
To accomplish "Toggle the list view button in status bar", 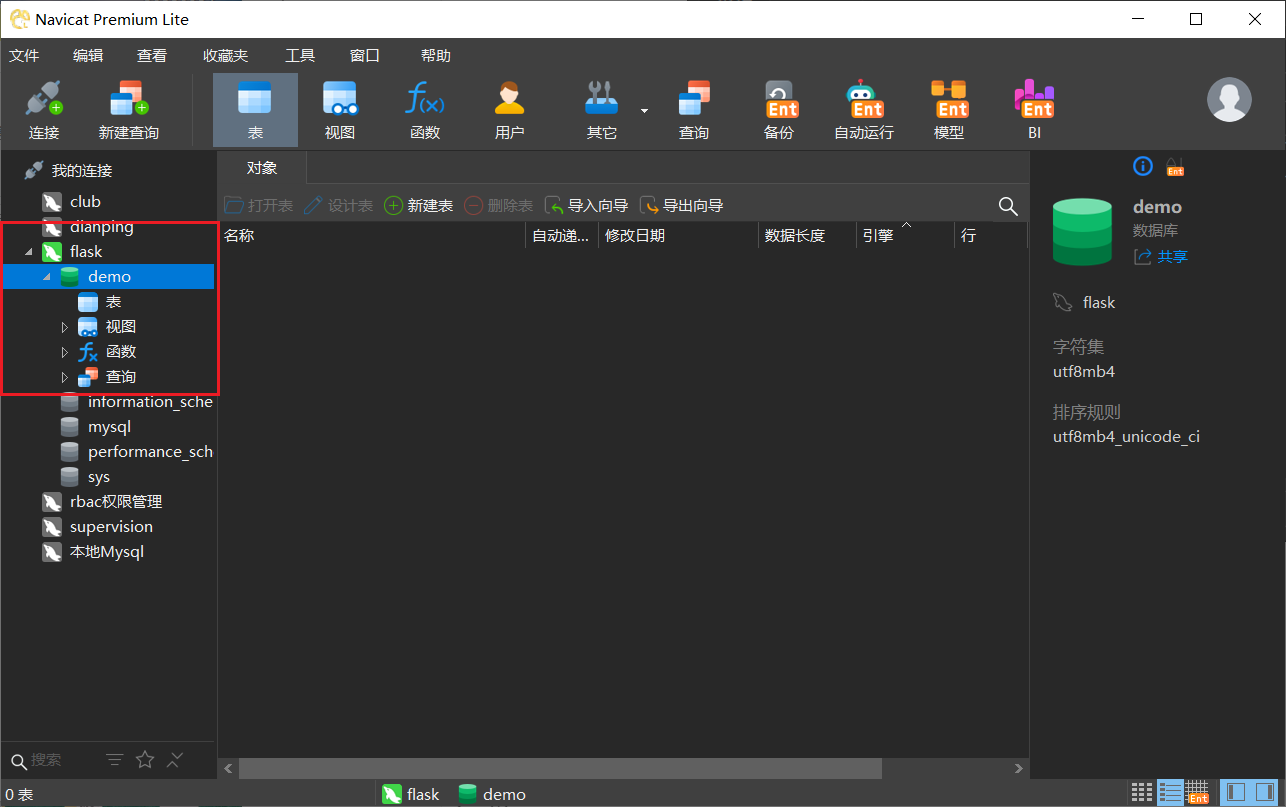I will pos(1170,792).
